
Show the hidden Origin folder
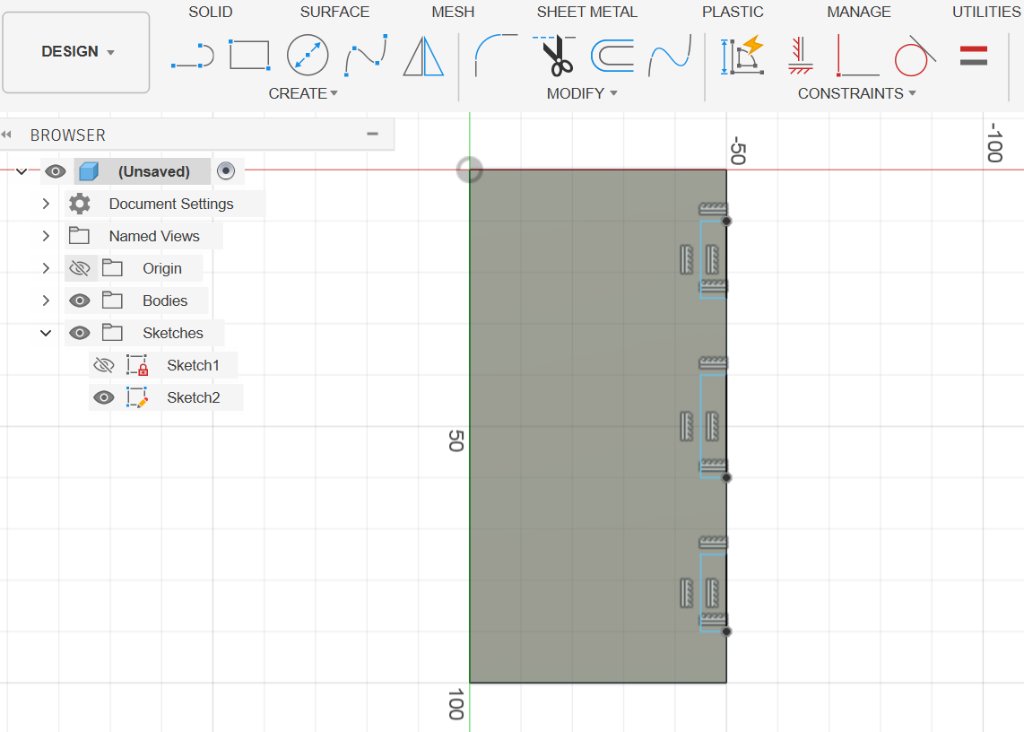pos(80,268)
